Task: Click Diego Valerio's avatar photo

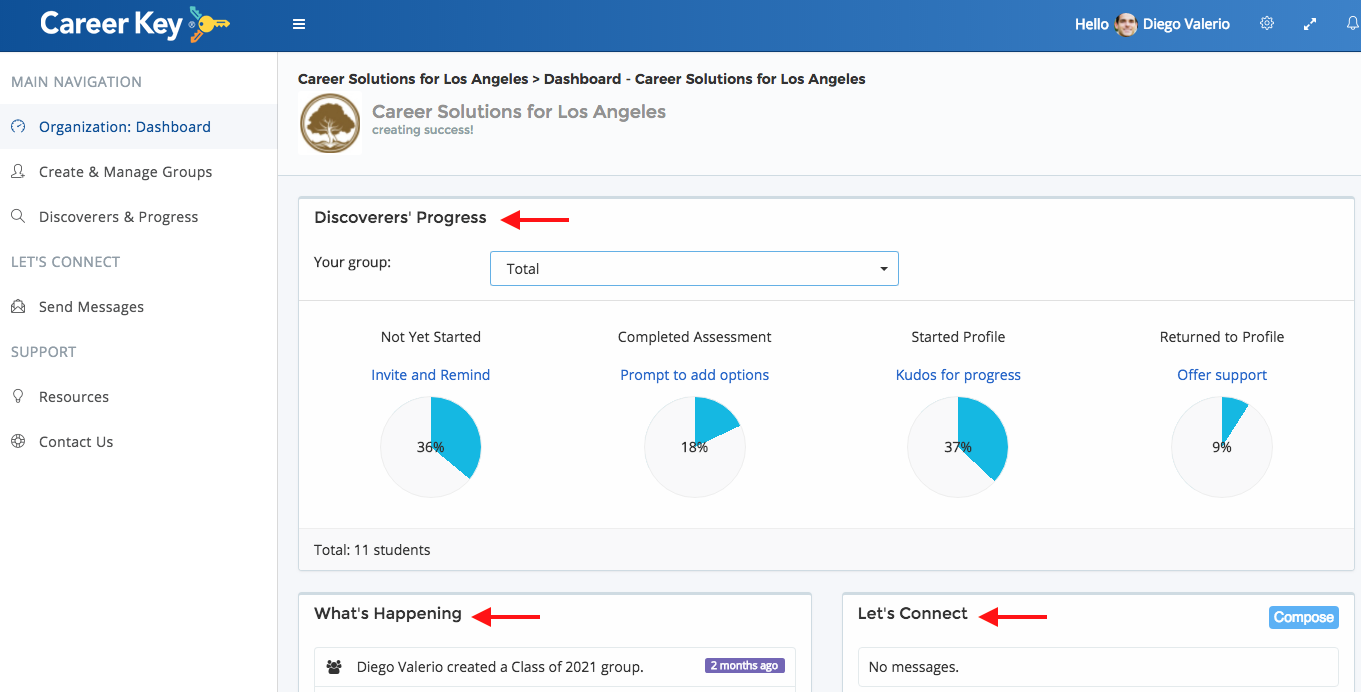Action: point(1126,24)
